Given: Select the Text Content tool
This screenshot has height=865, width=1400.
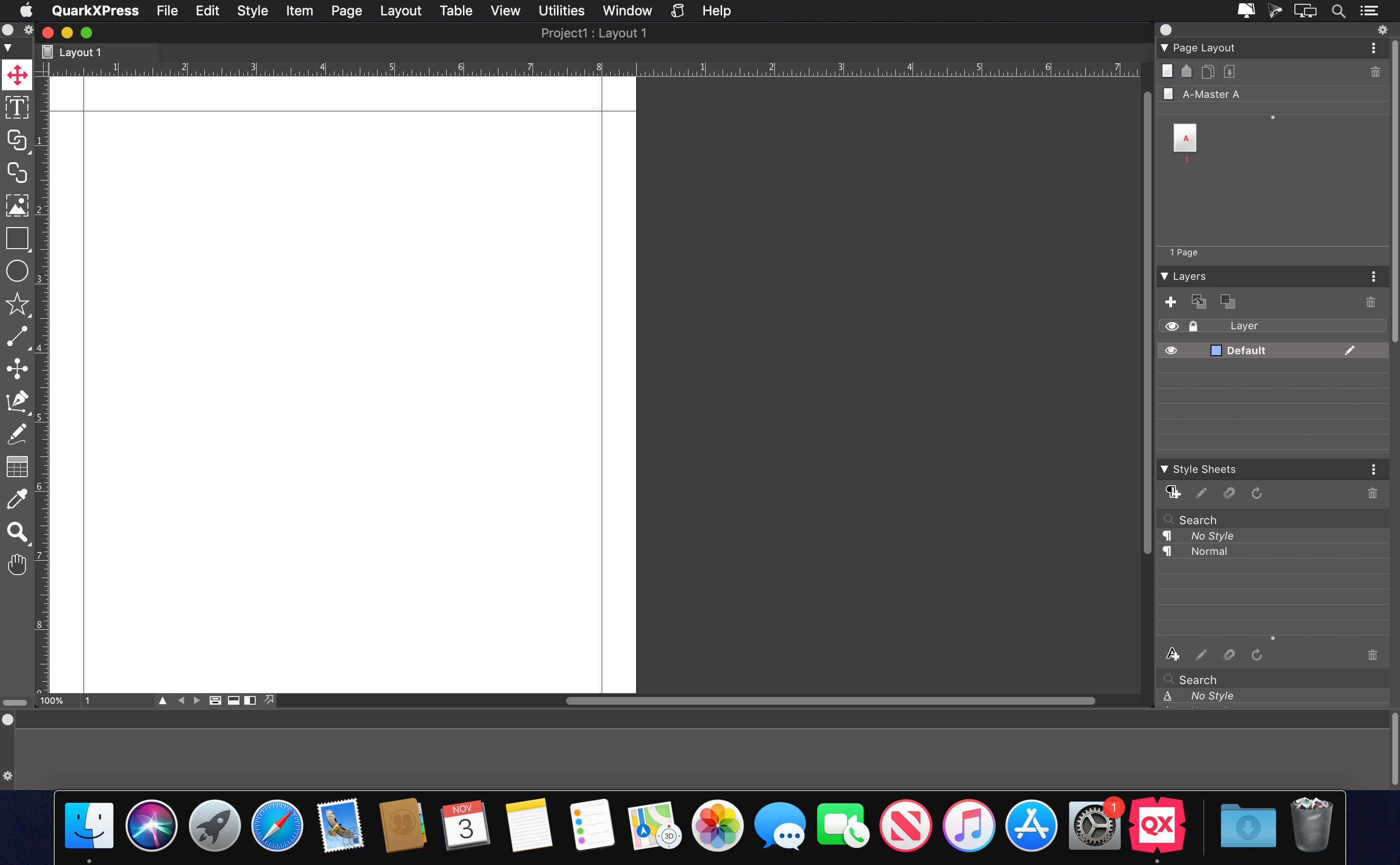Looking at the screenshot, I should pos(17,107).
